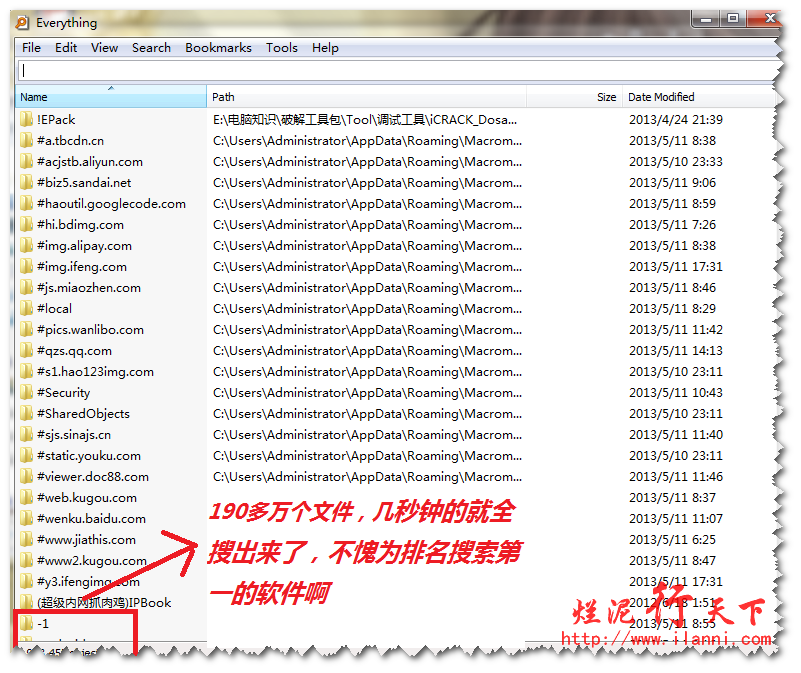
Task: Open the Search menu
Action: tap(151, 48)
